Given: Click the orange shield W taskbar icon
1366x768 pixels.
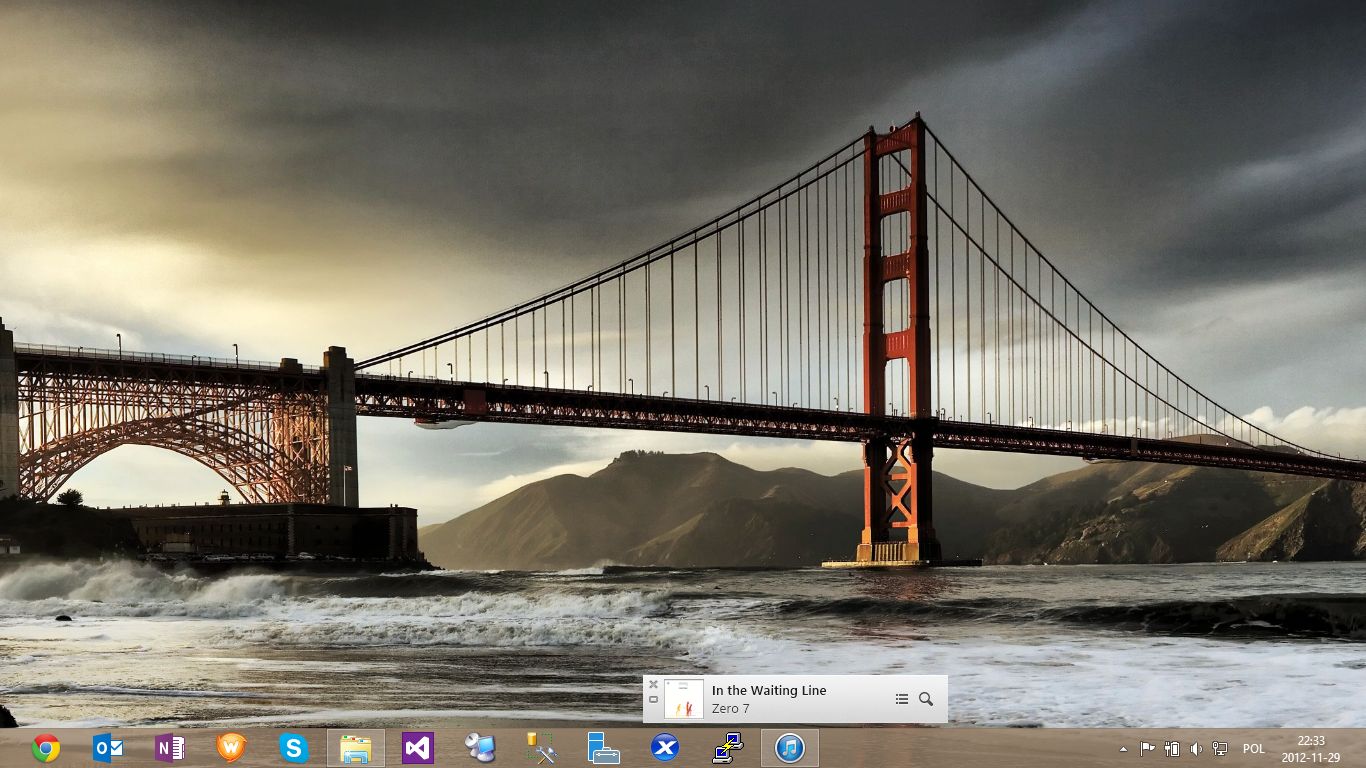Looking at the screenshot, I should tap(232, 748).
